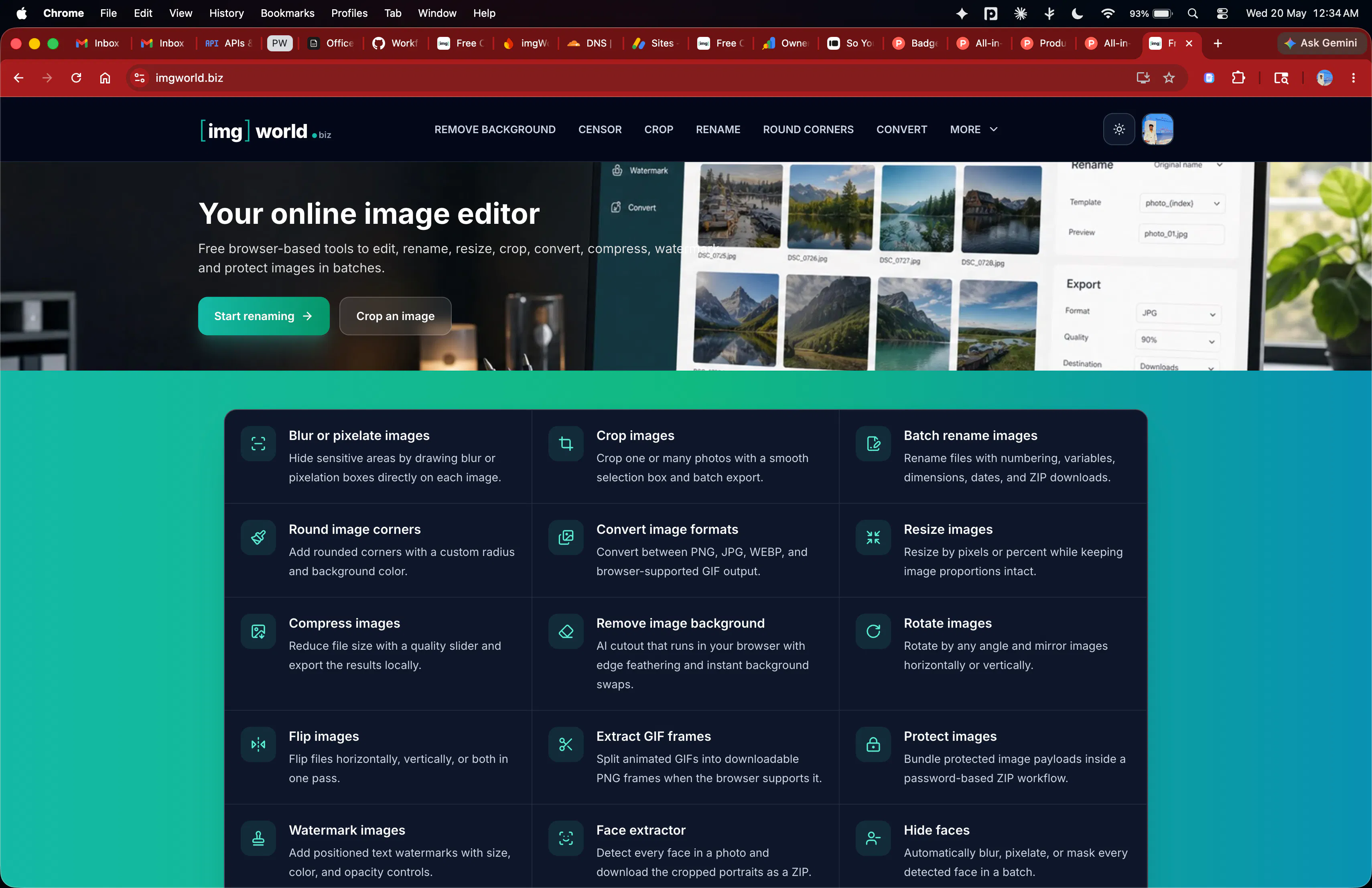1372x888 pixels.
Task: Open ROUND CORNERS nav item
Action: (x=808, y=129)
